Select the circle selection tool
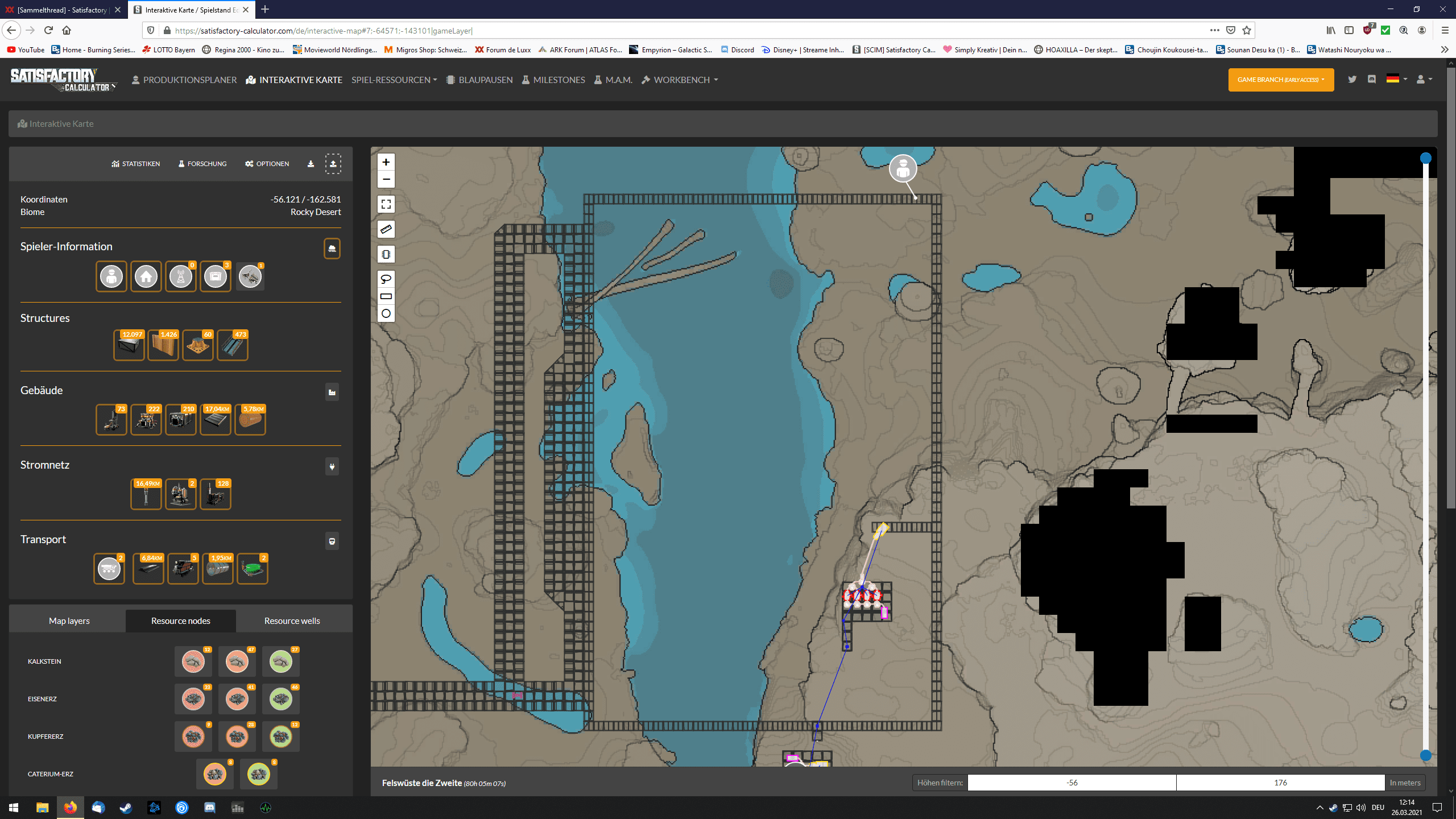 (x=386, y=313)
